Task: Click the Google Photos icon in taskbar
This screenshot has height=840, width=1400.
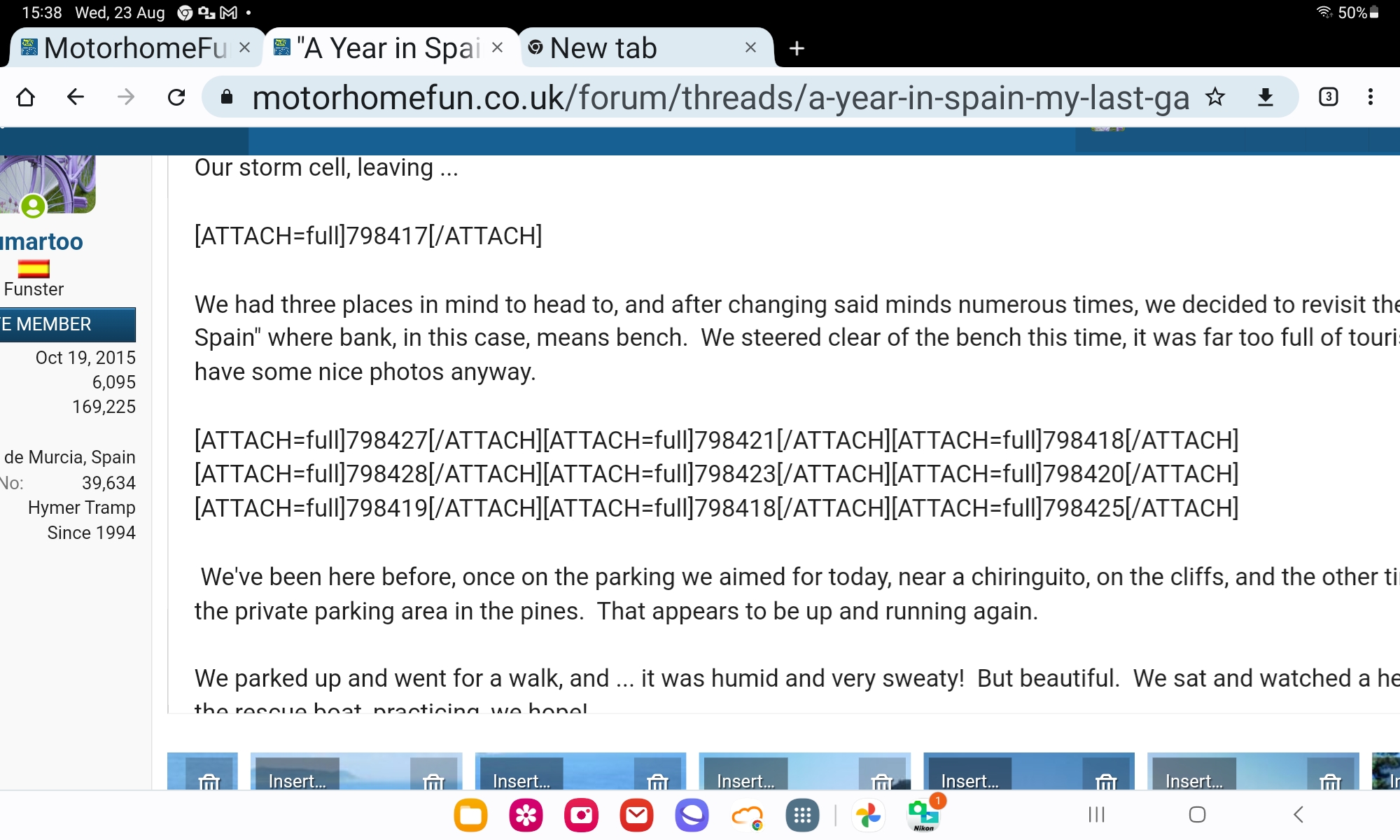Action: click(867, 815)
